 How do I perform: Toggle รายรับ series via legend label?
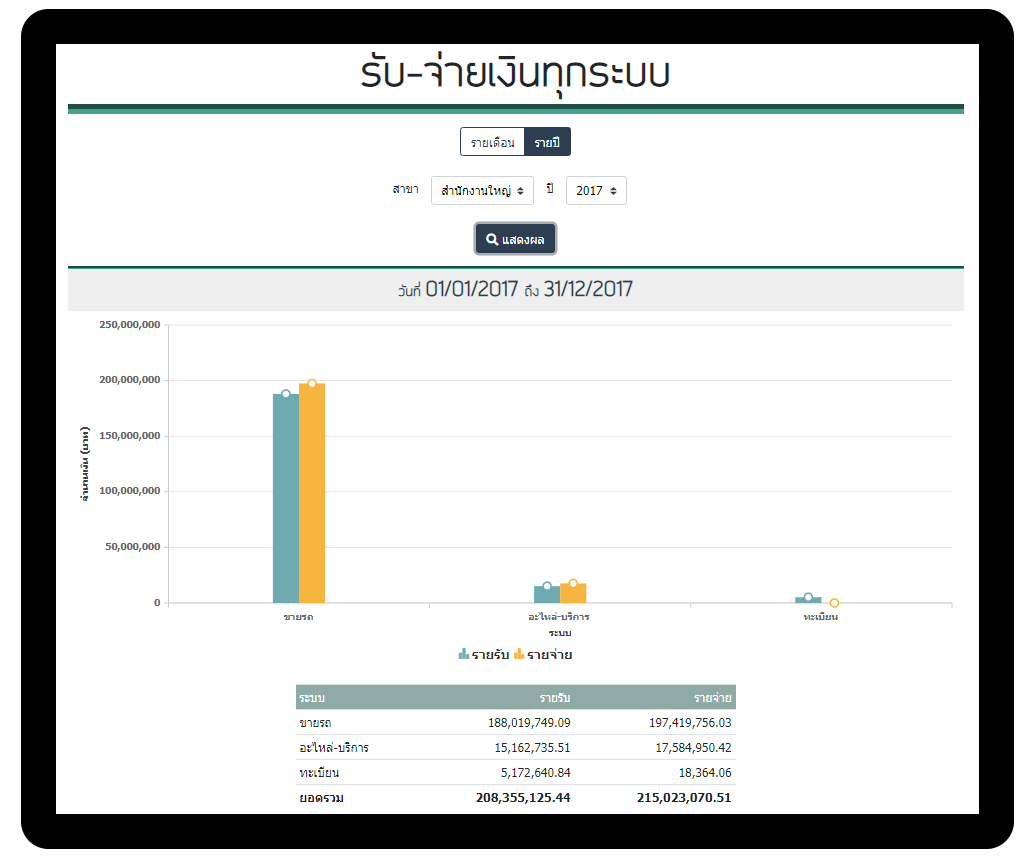click(490, 655)
